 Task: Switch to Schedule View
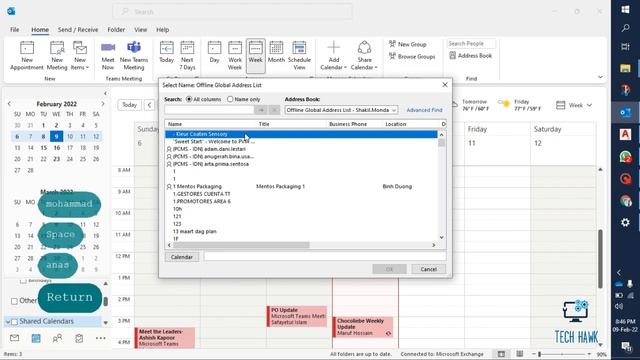[299, 56]
